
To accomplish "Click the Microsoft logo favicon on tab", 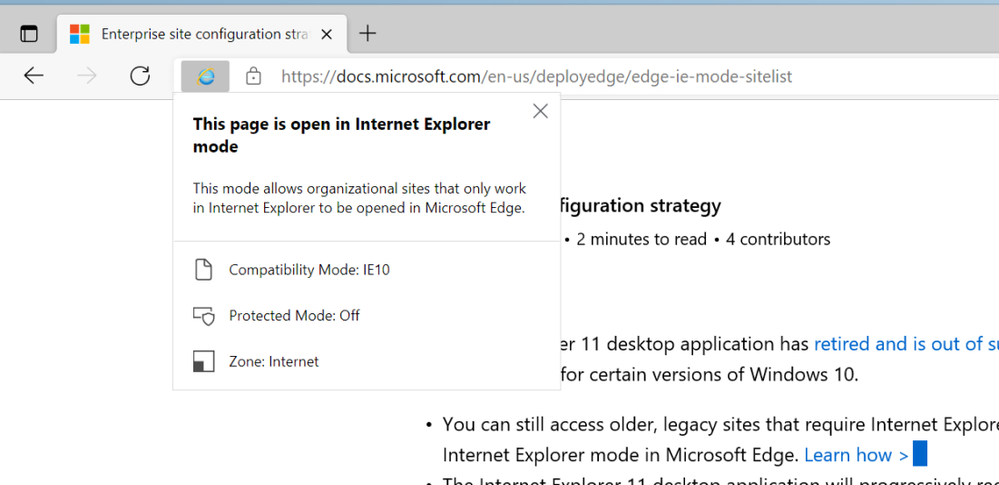I will [80, 34].
